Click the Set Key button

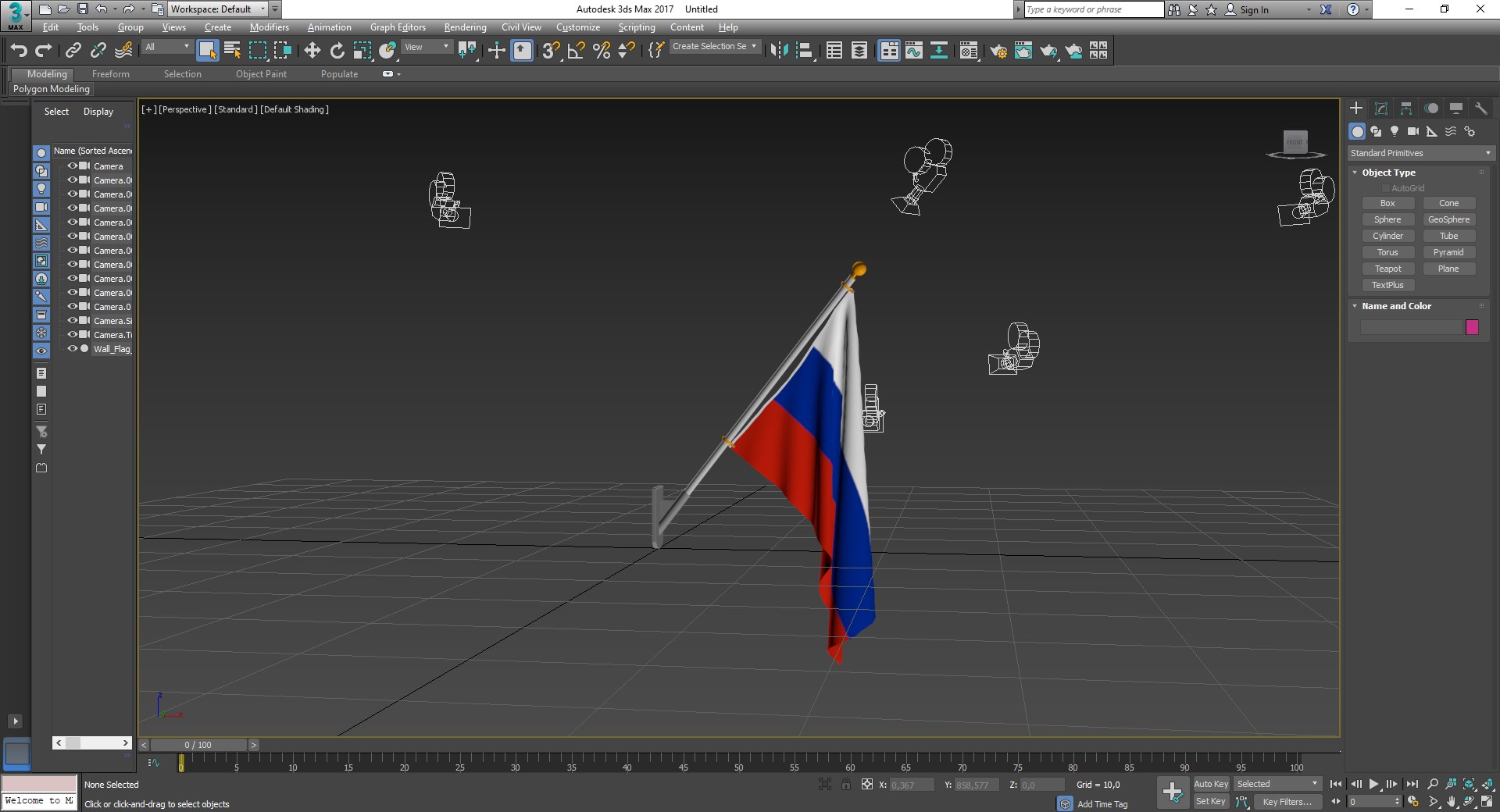click(x=1211, y=801)
